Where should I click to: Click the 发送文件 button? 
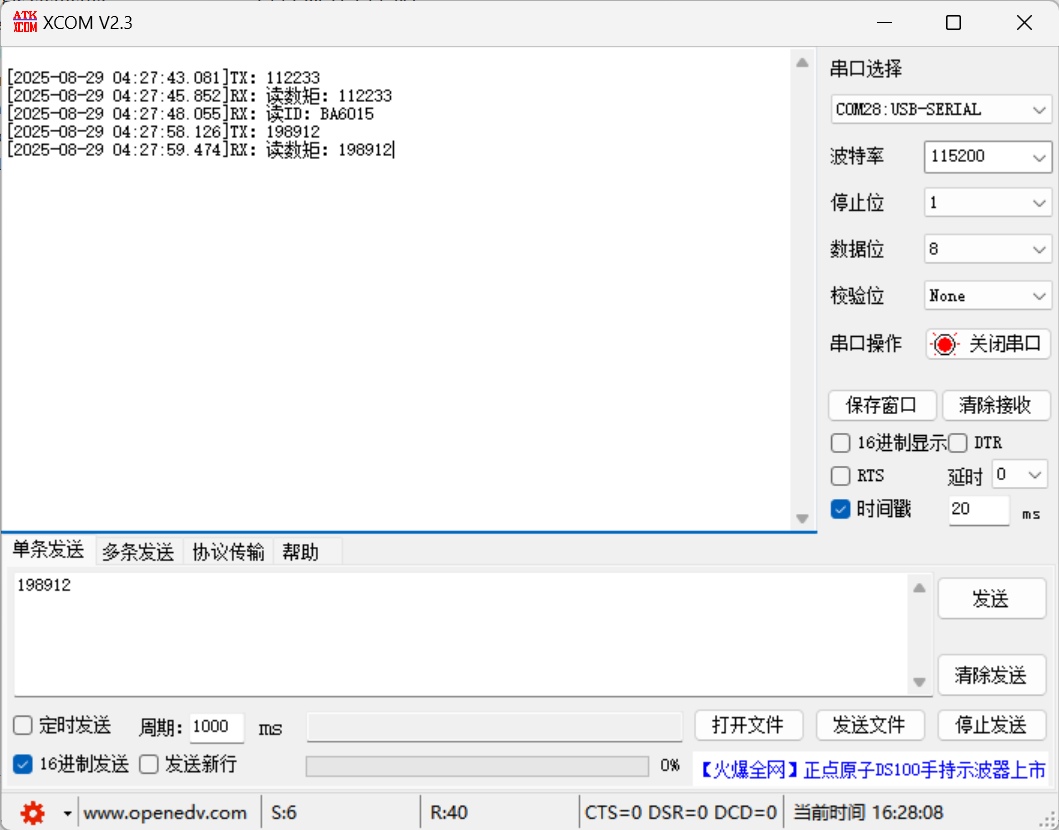(870, 725)
